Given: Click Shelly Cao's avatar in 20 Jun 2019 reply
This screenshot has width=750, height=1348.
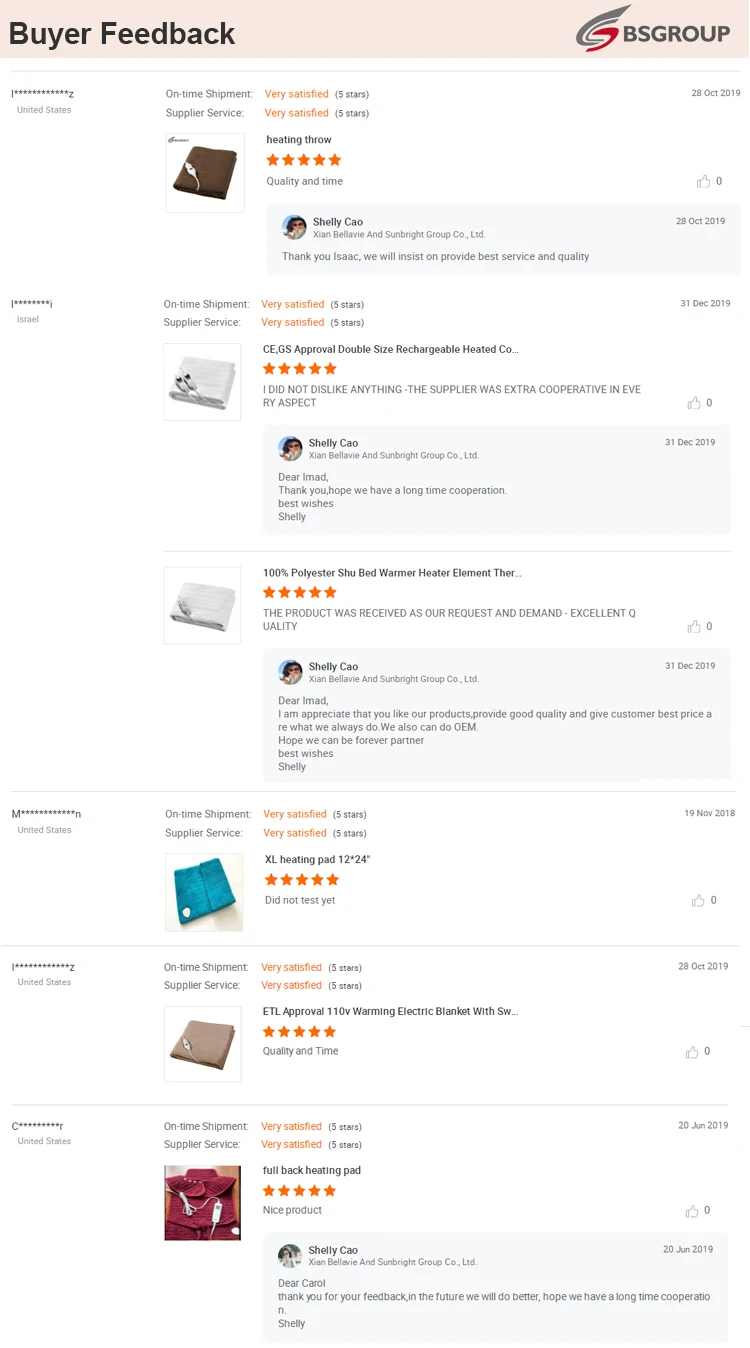Looking at the screenshot, I should 290,1255.
